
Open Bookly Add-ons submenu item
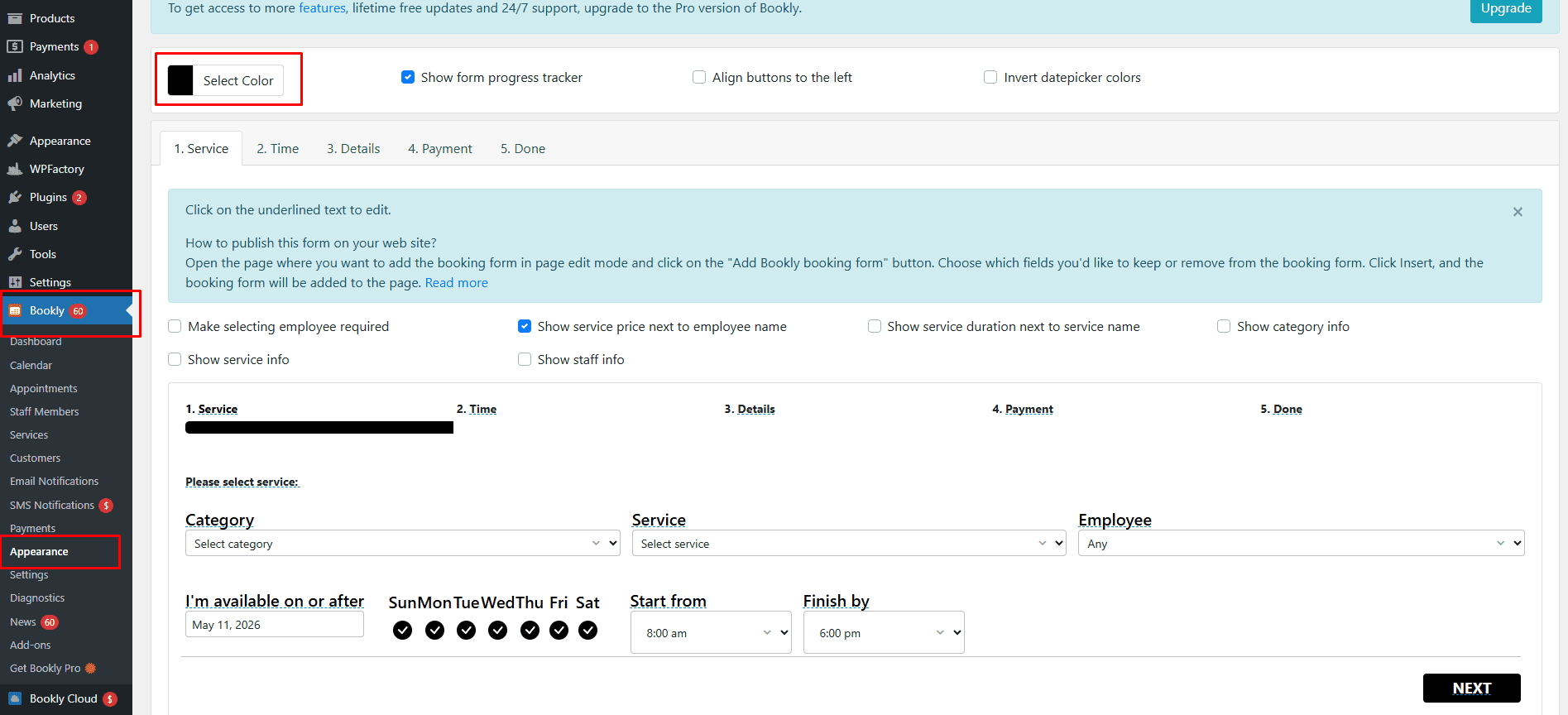coord(31,645)
